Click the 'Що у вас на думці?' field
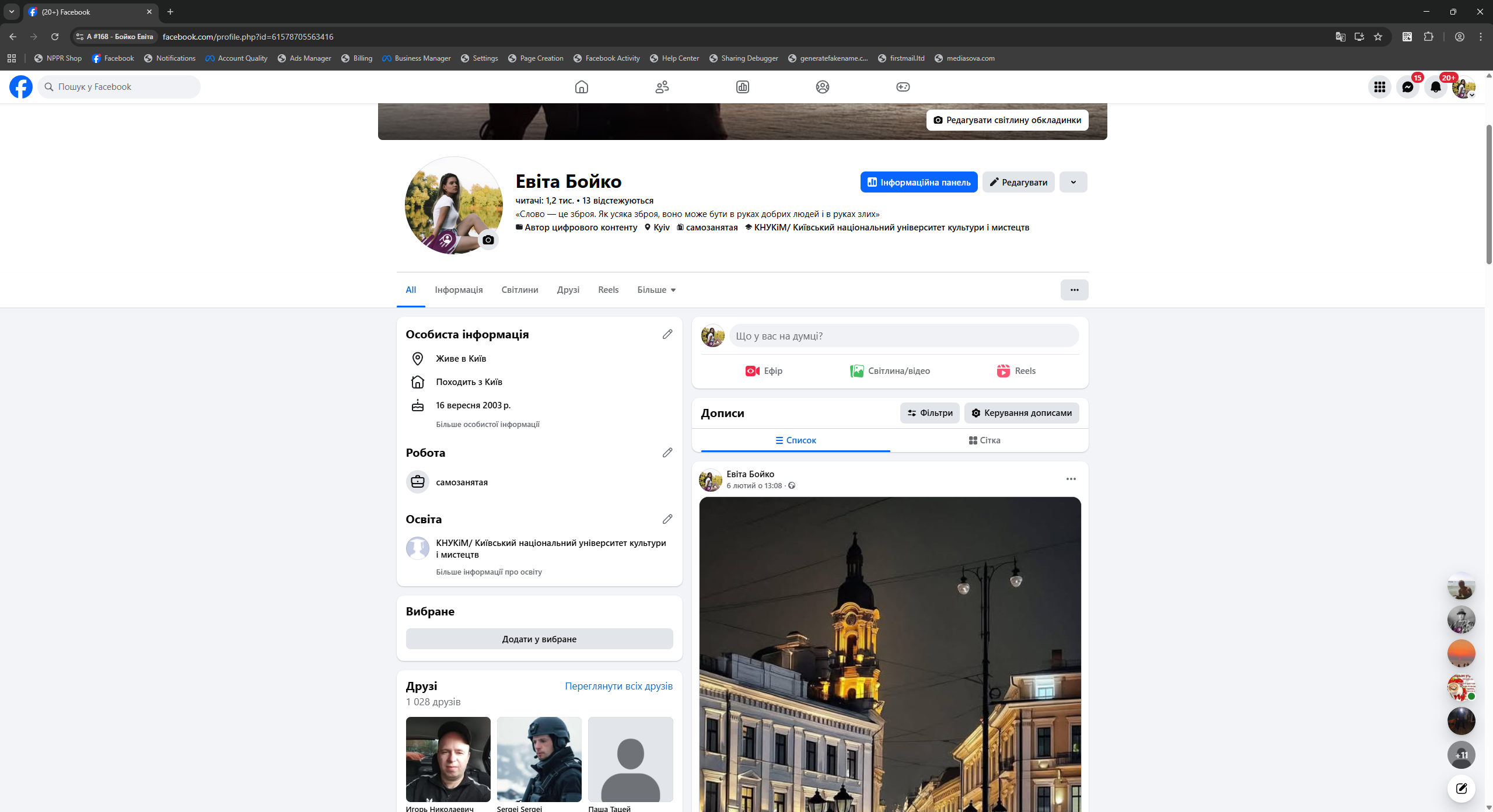This screenshot has height=812, width=1493. 903,336
